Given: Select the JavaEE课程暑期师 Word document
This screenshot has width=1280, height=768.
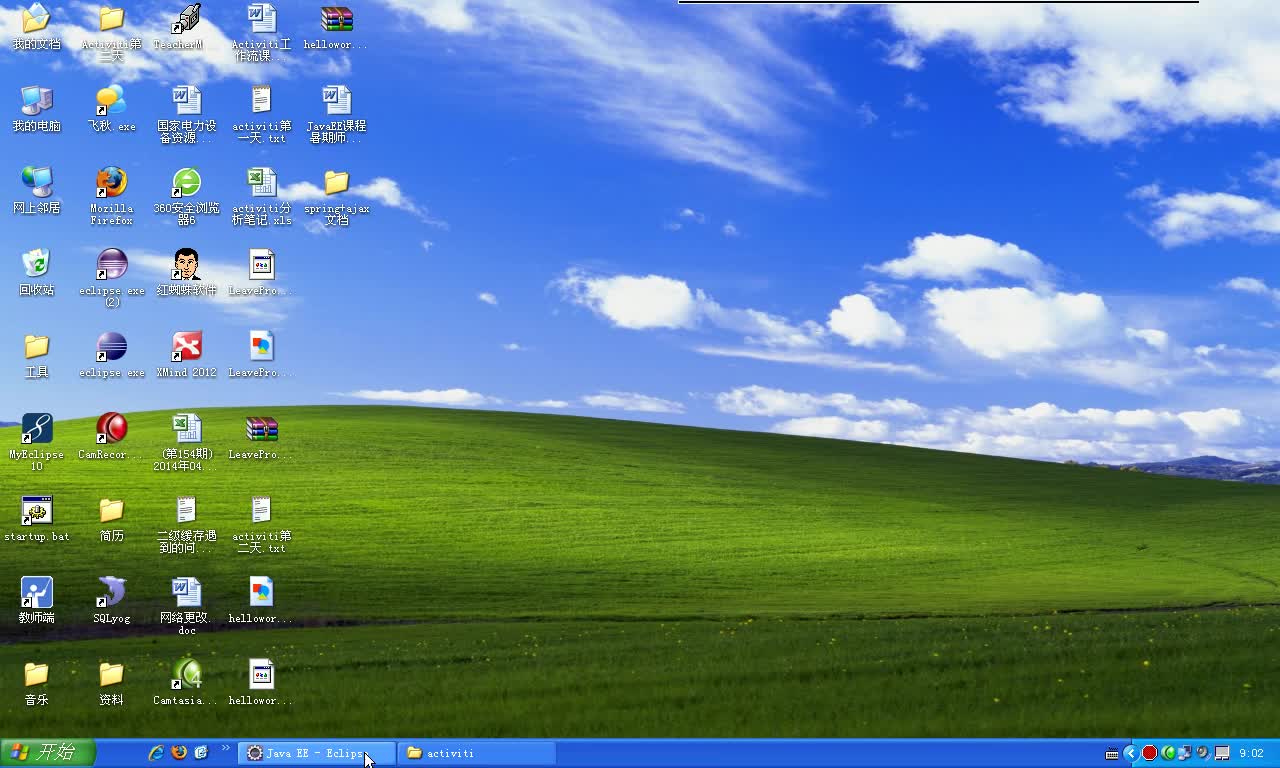Looking at the screenshot, I should pyautogui.click(x=336, y=114).
